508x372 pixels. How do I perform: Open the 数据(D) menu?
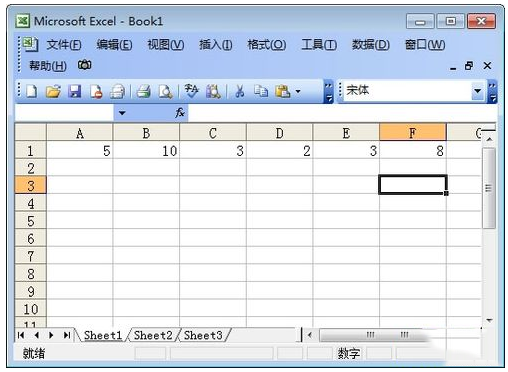click(x=371, y=45)
